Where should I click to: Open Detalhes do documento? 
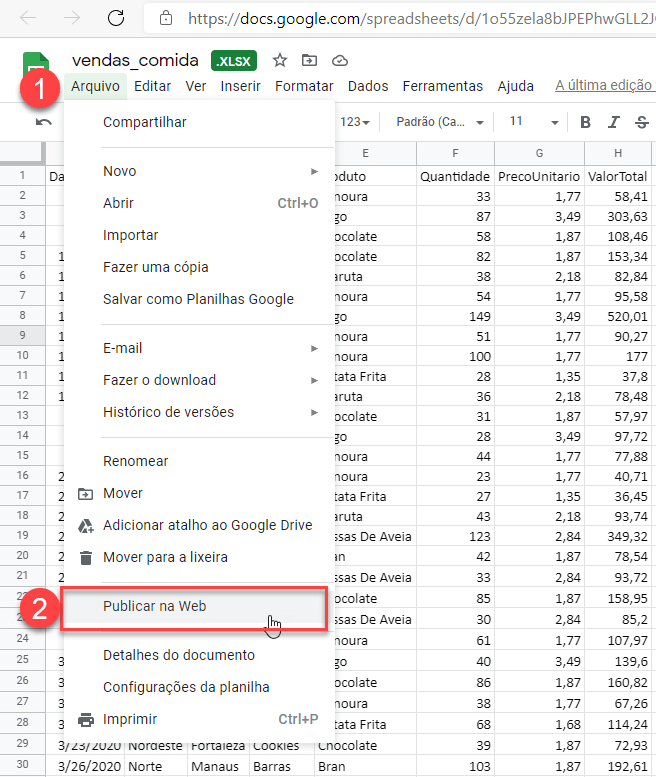coord(200,656)
